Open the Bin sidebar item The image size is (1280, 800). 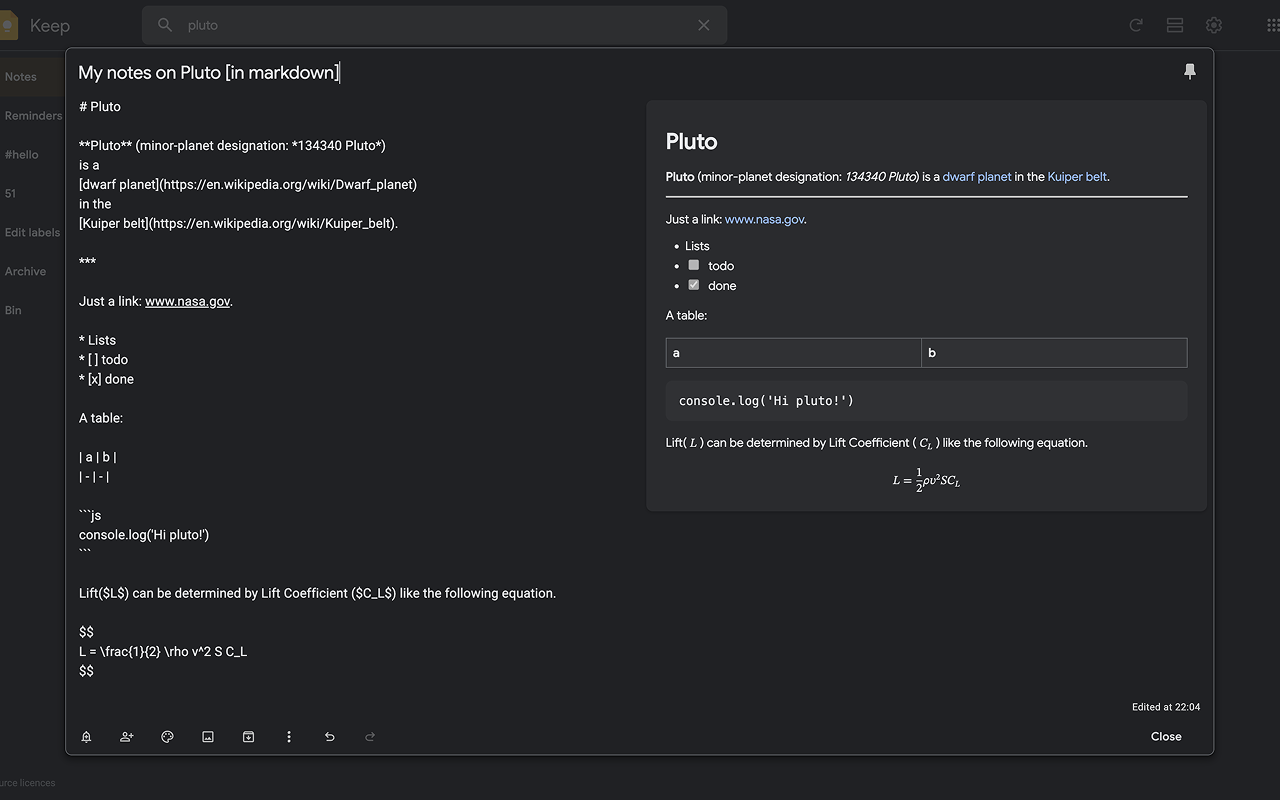click(x=13, y=311)
